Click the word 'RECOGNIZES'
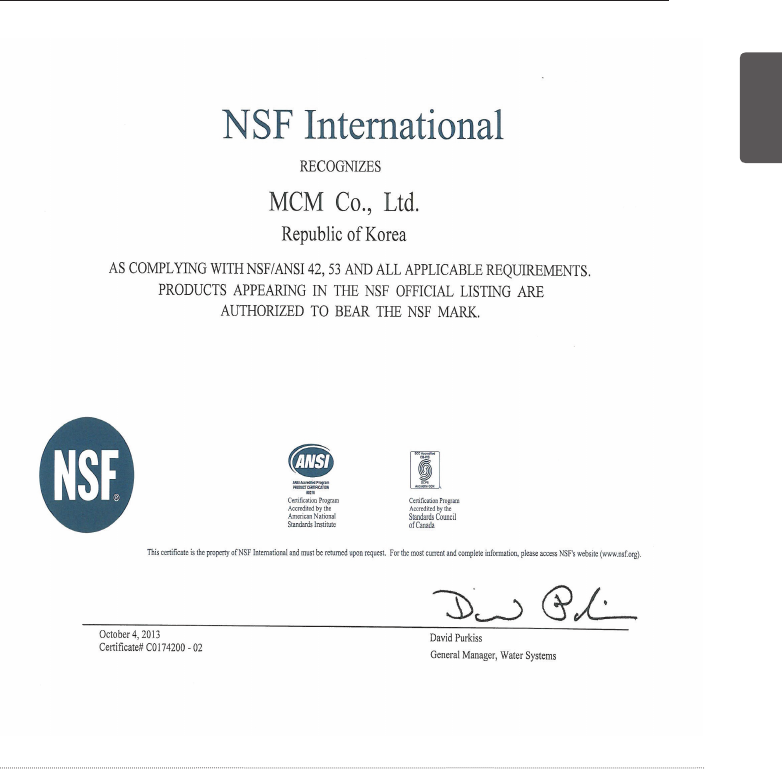Screen dimensions: 782x769 [340, 166]
